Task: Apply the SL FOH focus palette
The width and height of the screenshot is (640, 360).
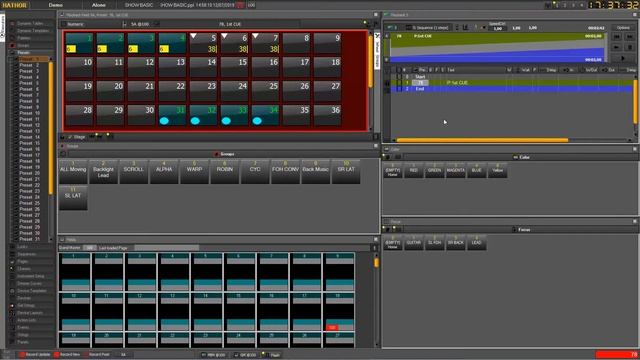Action: [x=434, y=242]
